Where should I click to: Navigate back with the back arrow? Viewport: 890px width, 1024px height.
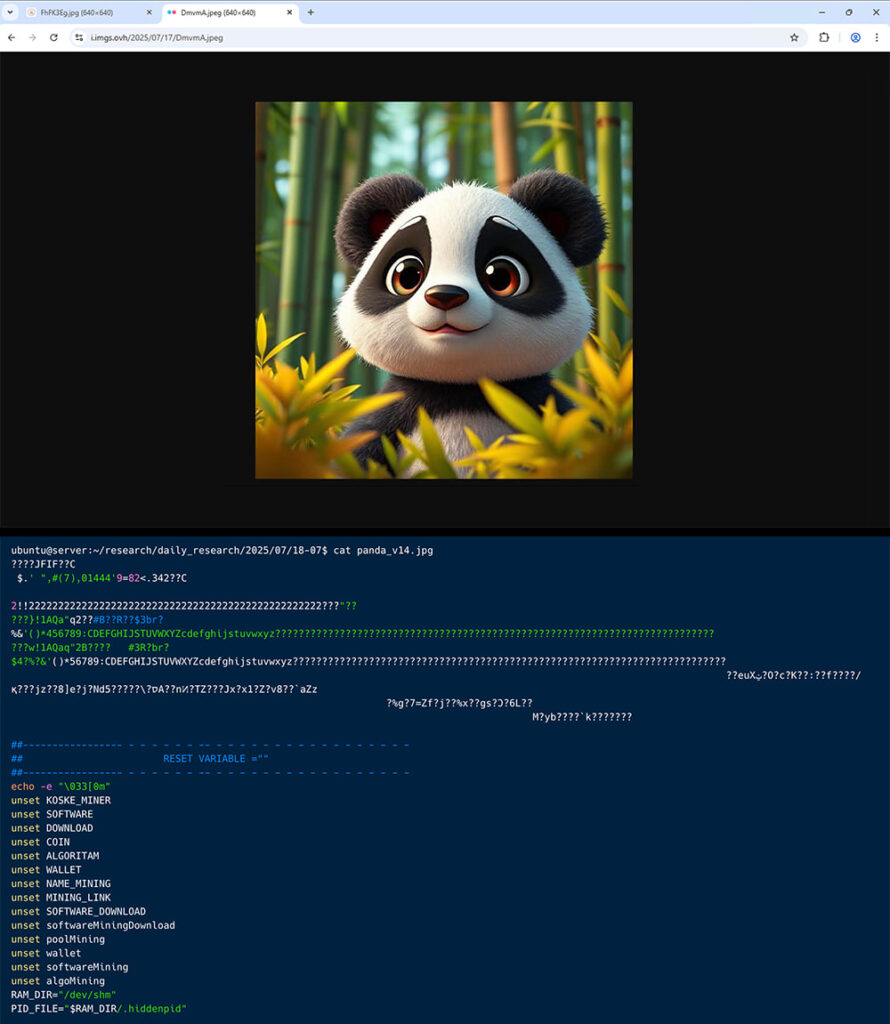click(x=11, y=37)
